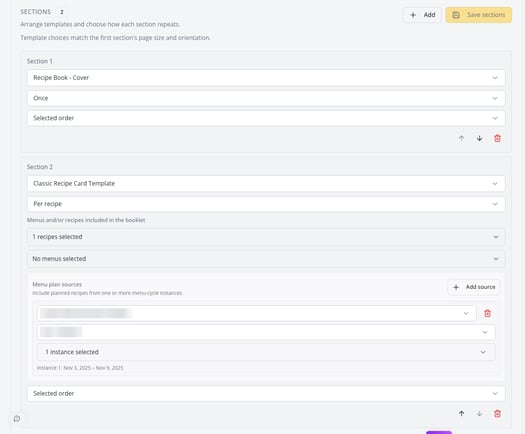Open Classic Recipe Card Template dropdown

tap(266, 184)
